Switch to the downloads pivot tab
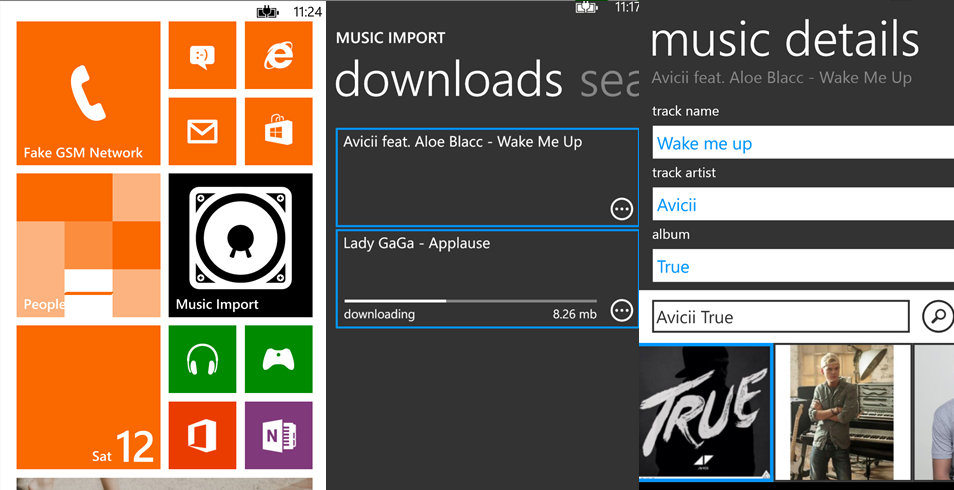Image resolution: width=954 pixels, height=490 pixels. click(x=448, y=80)
